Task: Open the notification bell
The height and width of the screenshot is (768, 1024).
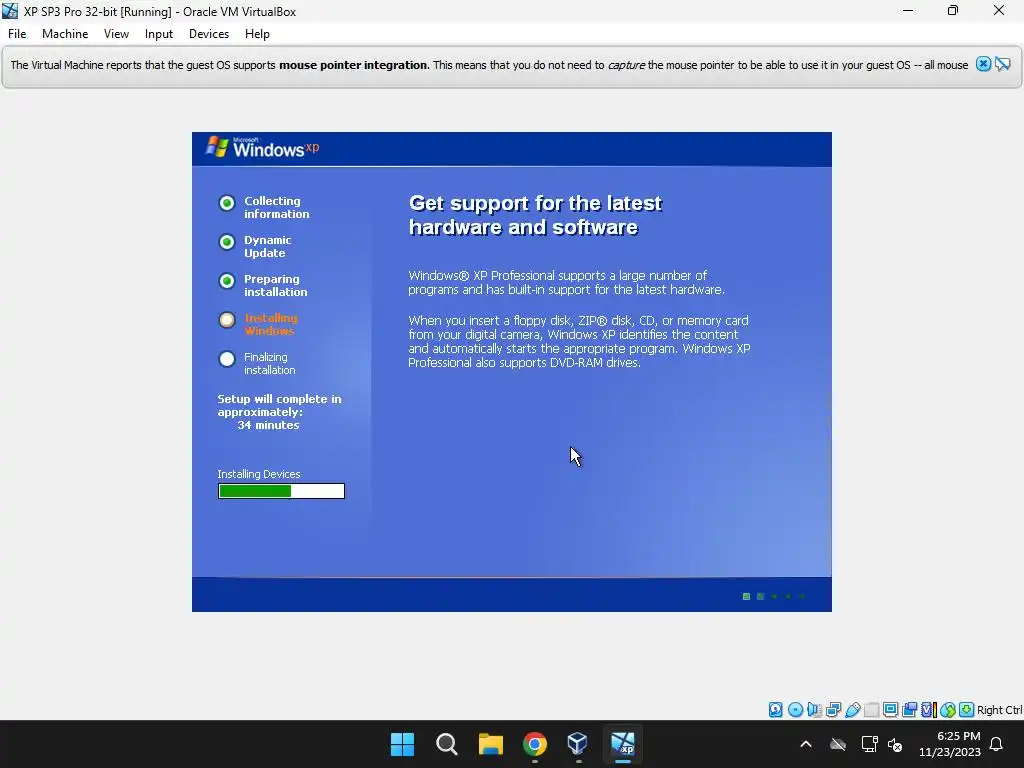Action: [997, 744]
